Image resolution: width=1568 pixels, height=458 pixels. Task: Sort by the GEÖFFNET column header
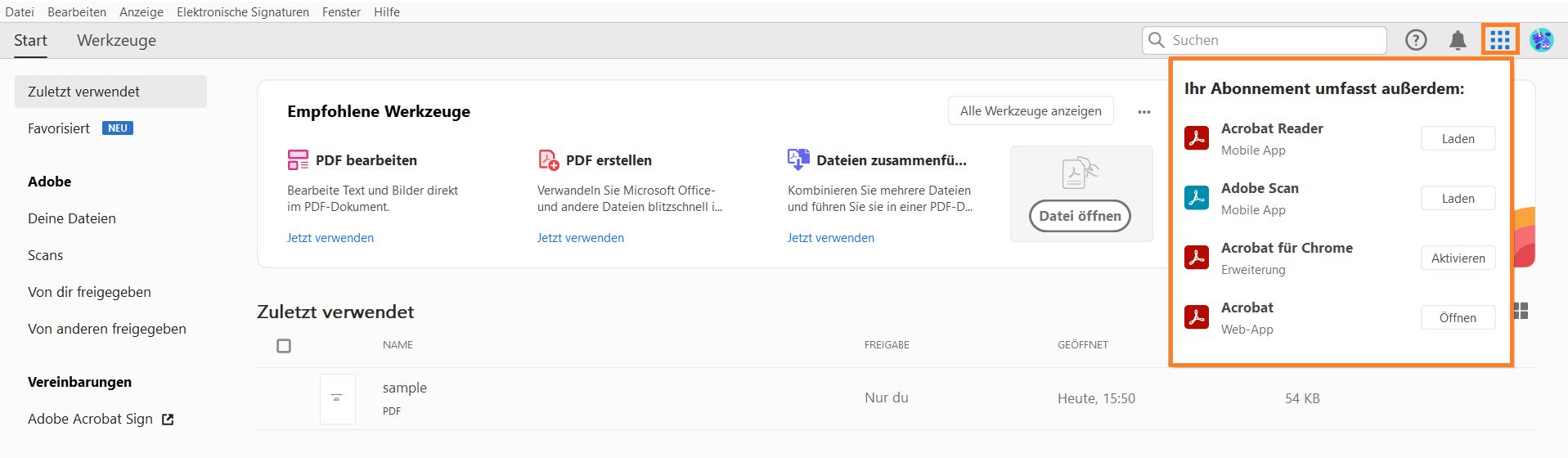(x=1083, y=345)
